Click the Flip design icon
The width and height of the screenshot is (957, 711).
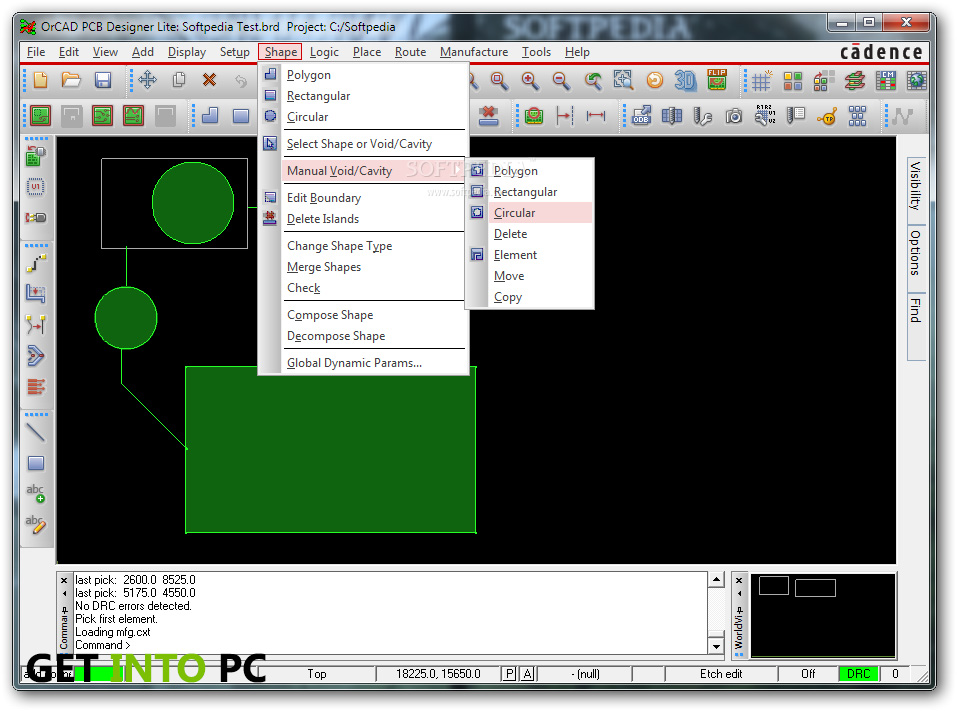[x=717, y=80]
